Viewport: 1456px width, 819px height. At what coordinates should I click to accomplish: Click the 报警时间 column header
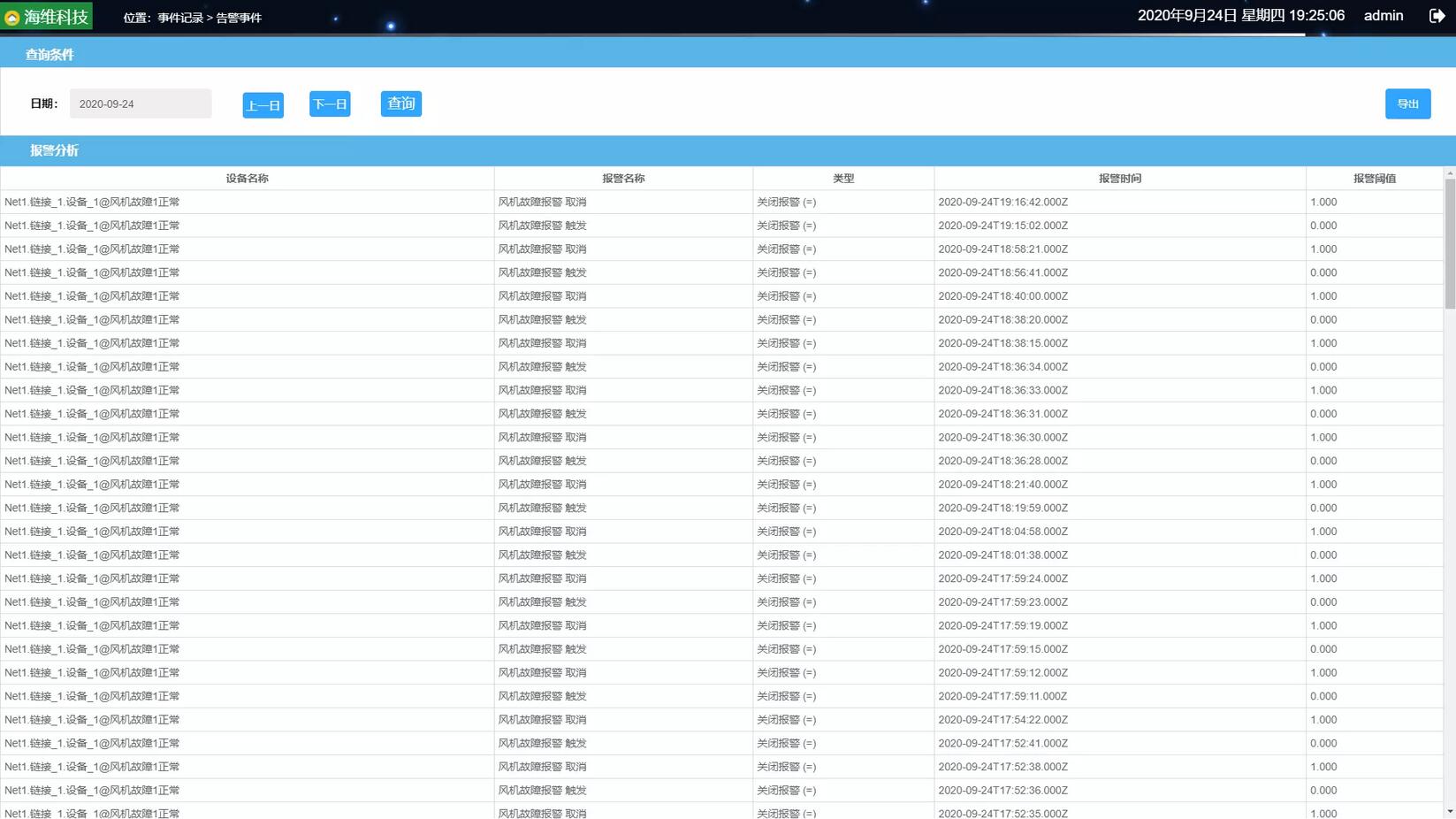click(x=1119, y=179)
